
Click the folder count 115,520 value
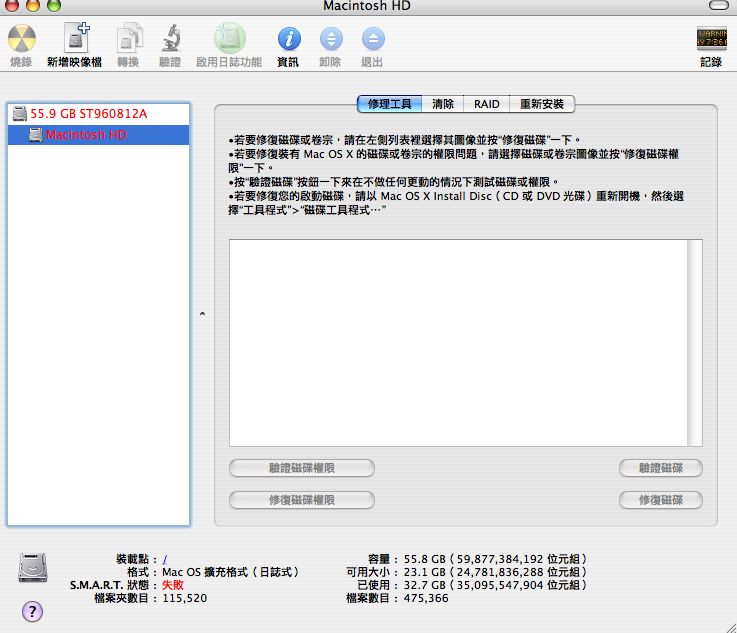tap(185, 598)
